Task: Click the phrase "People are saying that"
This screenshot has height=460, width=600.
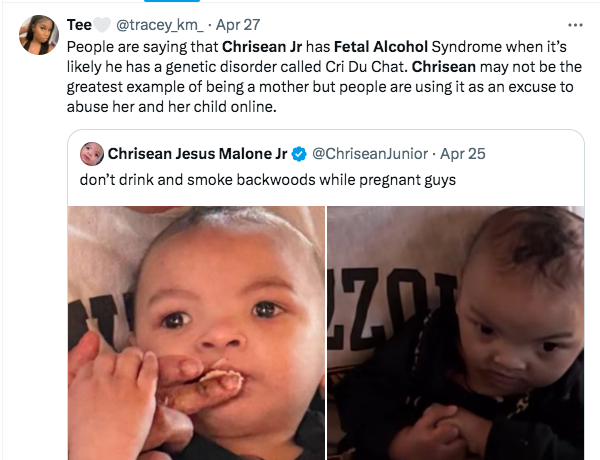Action: (142, 46)
